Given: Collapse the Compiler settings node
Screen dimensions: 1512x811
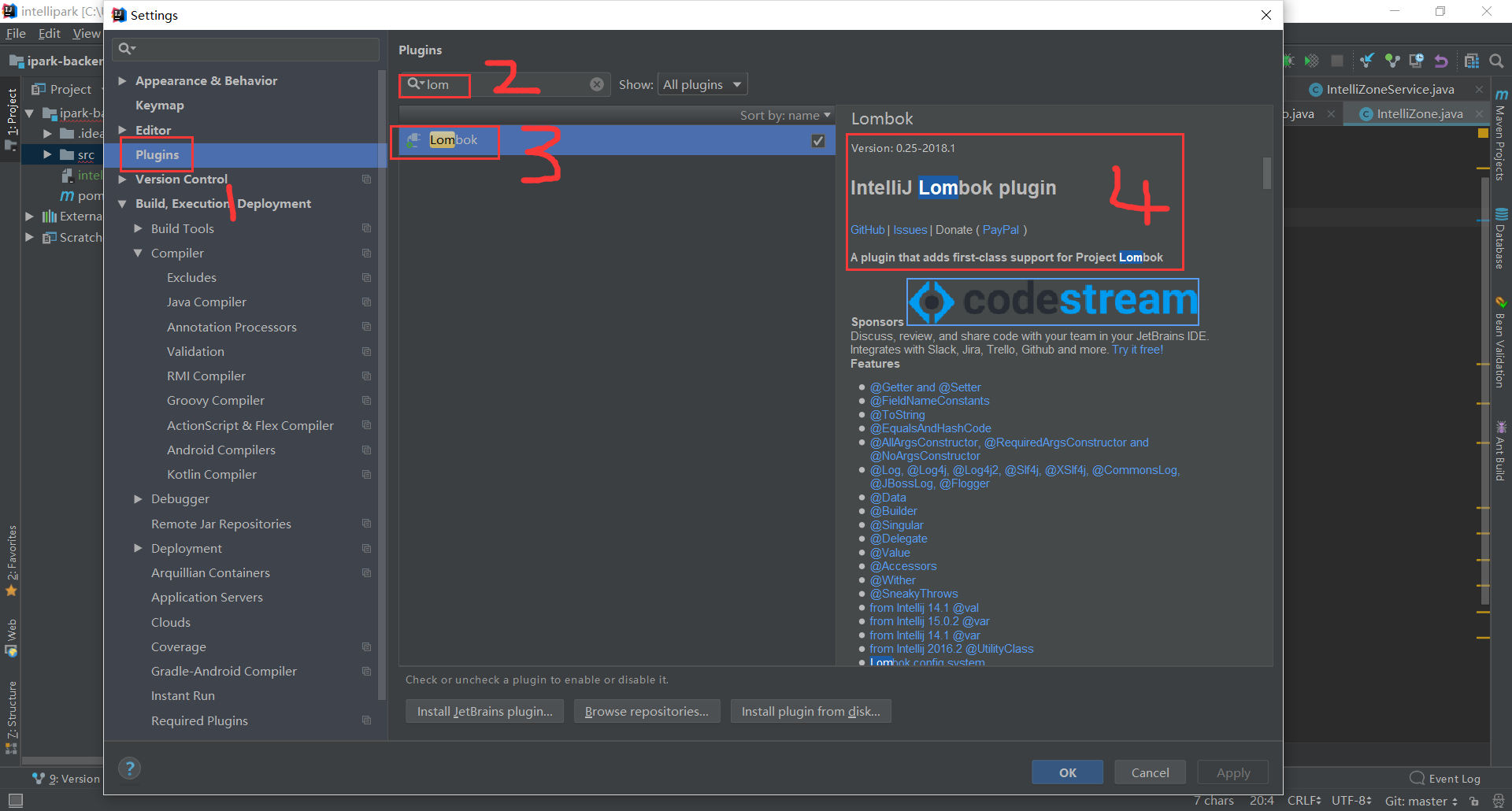Looking at the screenshot, I should click(x=138, y=253).
